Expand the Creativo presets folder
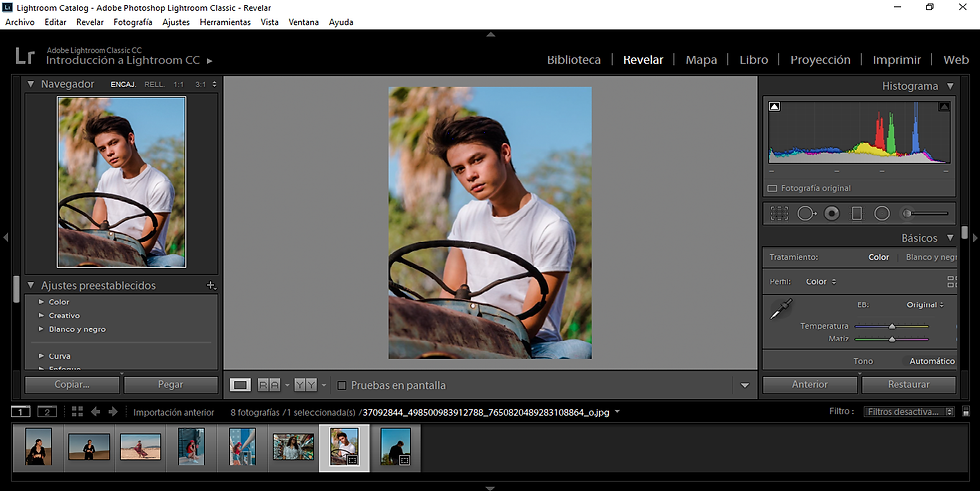980x491 pixels. coord(41,315)
